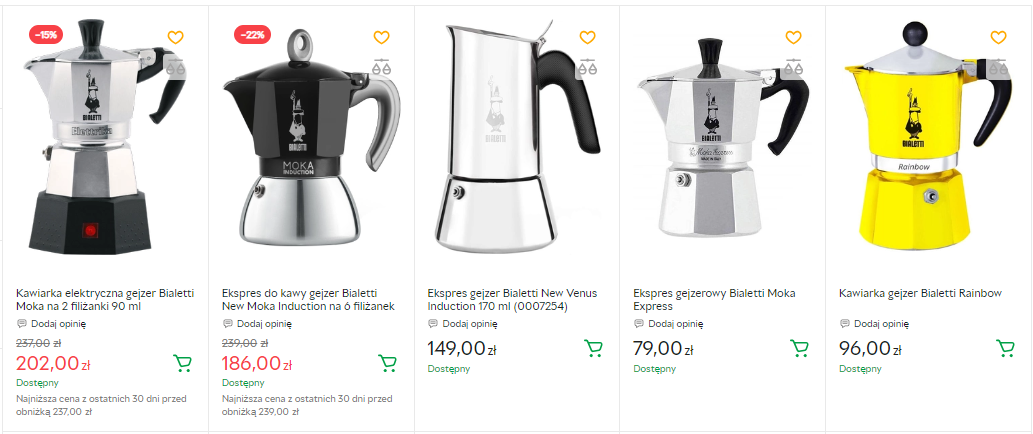The image size is (1033, 434).
Task: Compare the New Venus Induction using scales icon
Action: 587,68
